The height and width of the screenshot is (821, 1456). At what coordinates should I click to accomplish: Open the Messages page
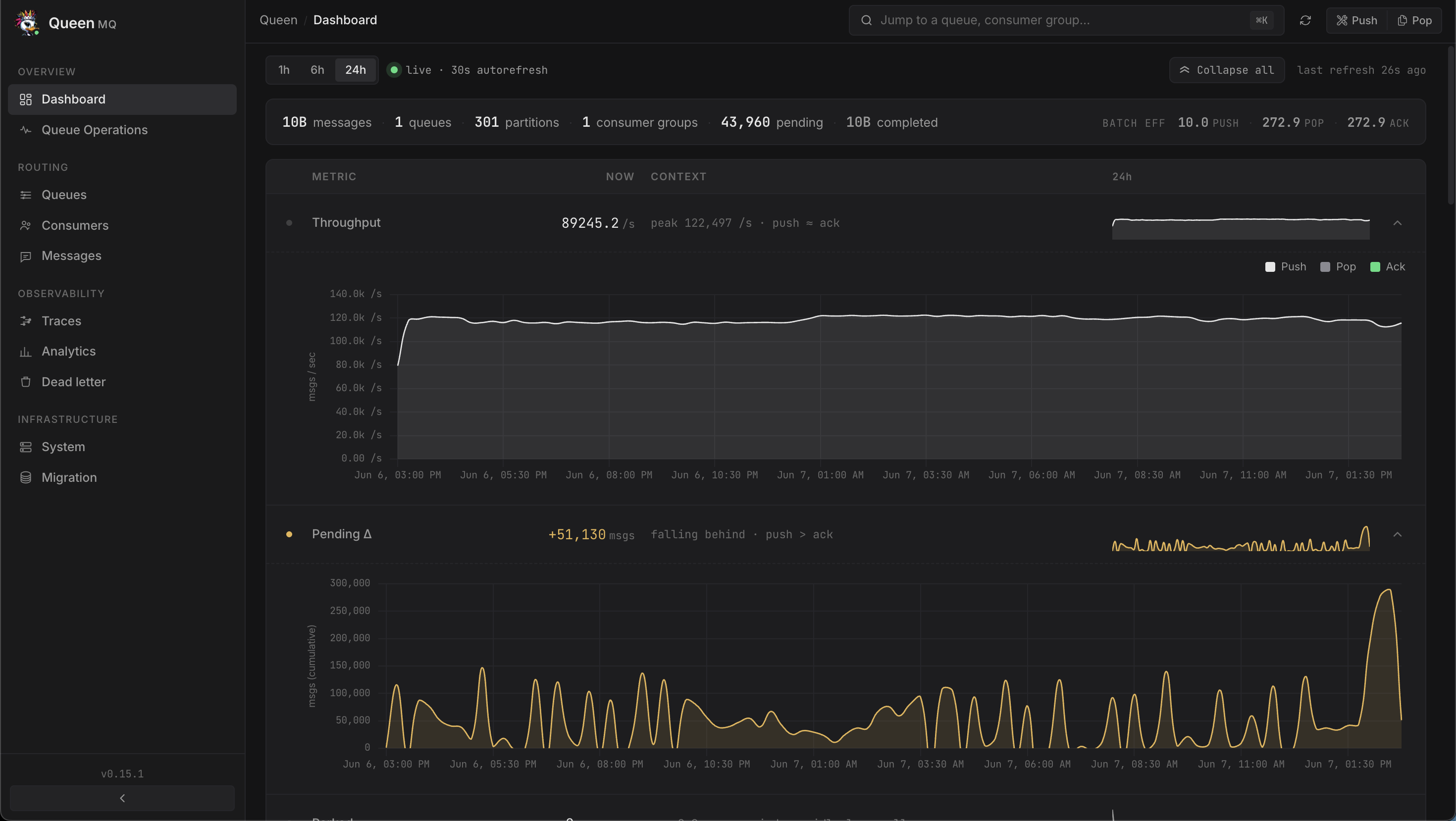pos(122,256)
